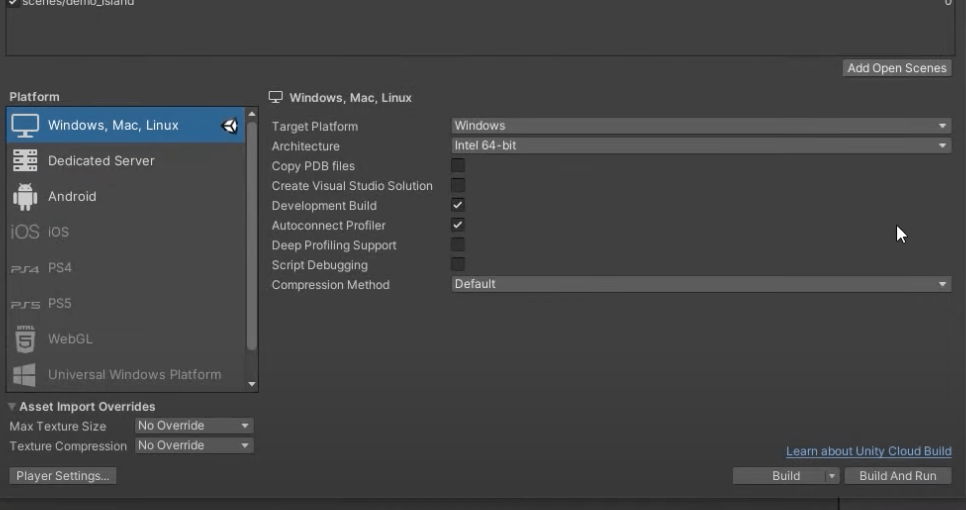Collapse the Asset Import Overrides section
The image size is (966, 510).
pos(12,407)
